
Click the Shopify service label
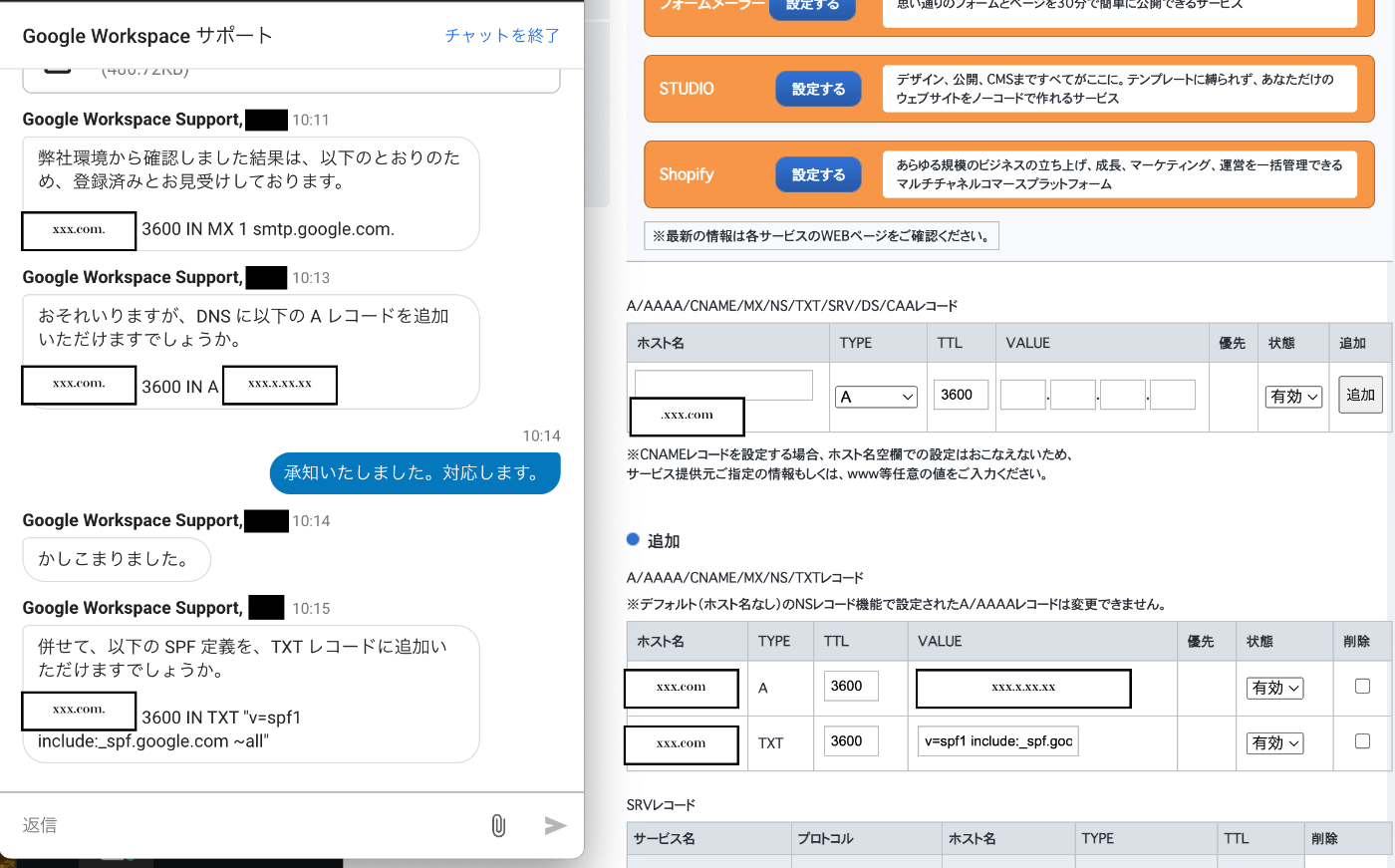coord(687,174)
